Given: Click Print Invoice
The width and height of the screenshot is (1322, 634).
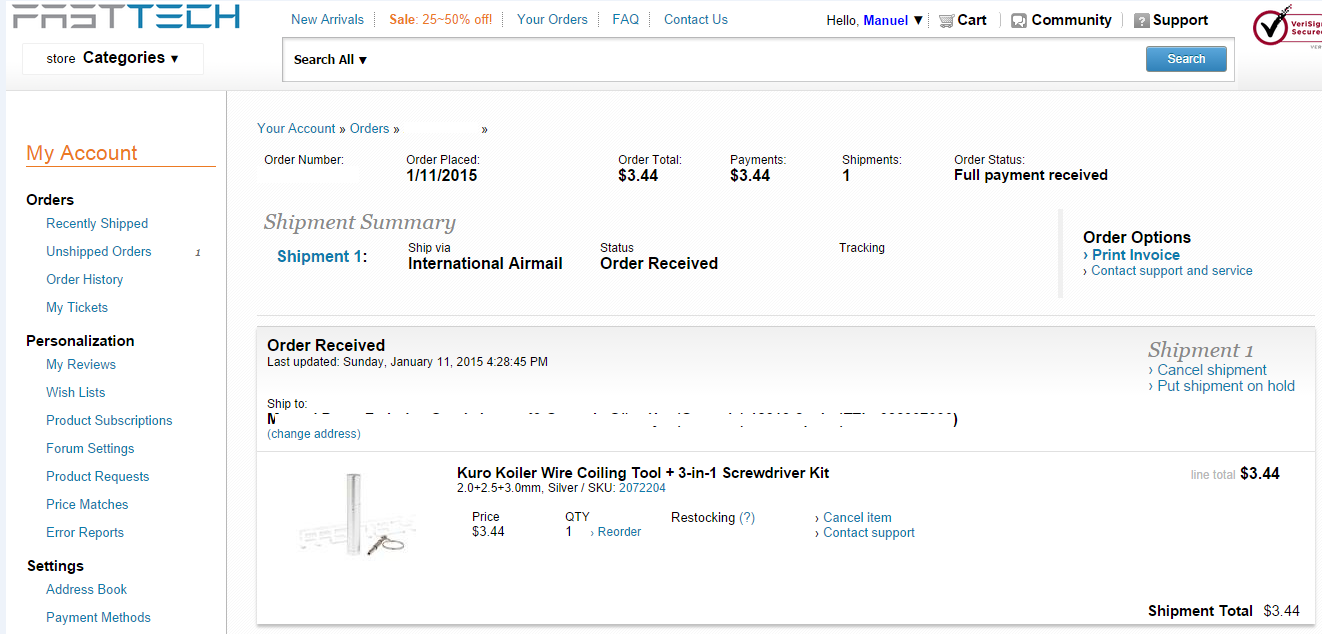Looking at the screenshot, I should 1135,255.
